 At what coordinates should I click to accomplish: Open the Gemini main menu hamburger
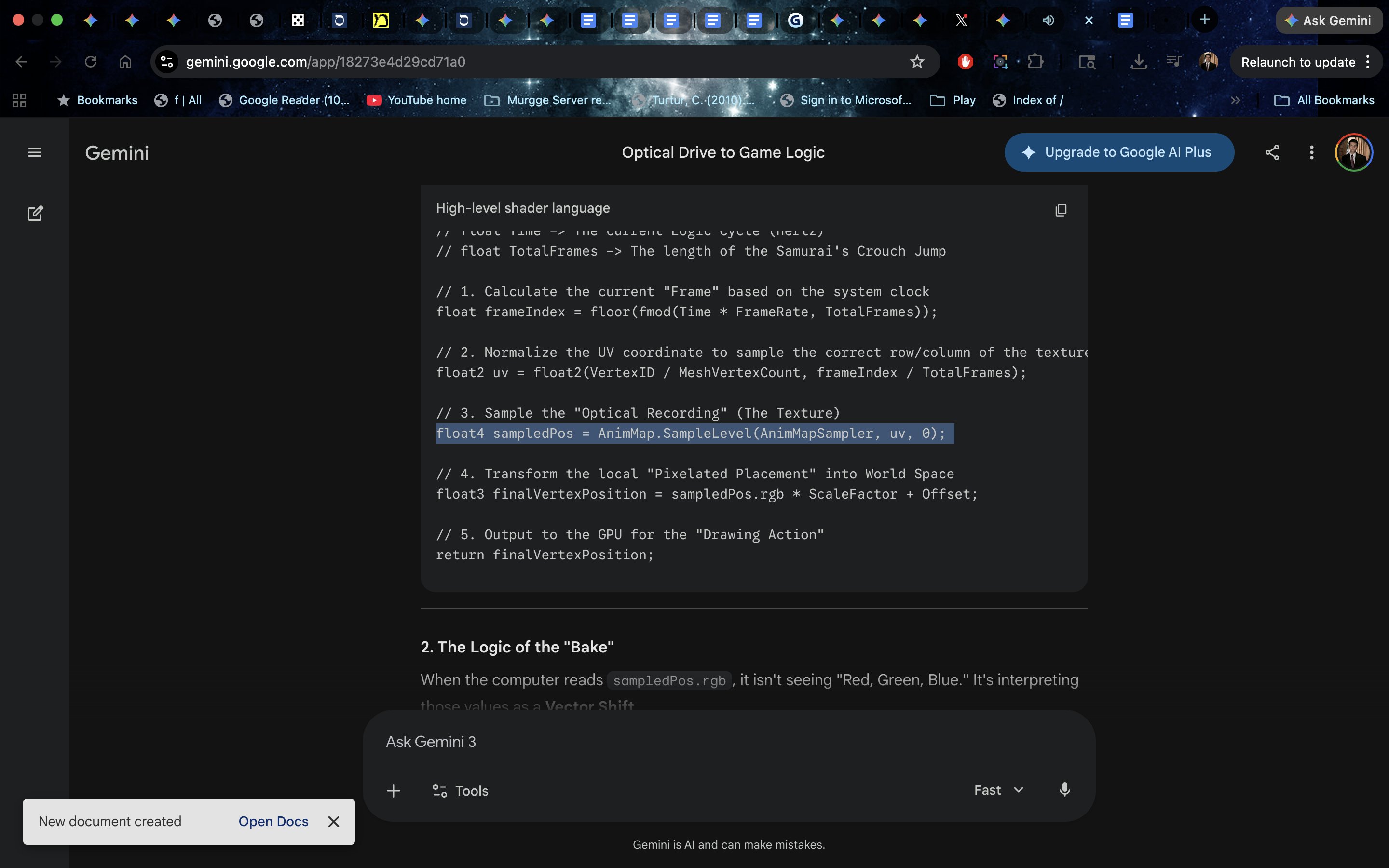(34, 152)
